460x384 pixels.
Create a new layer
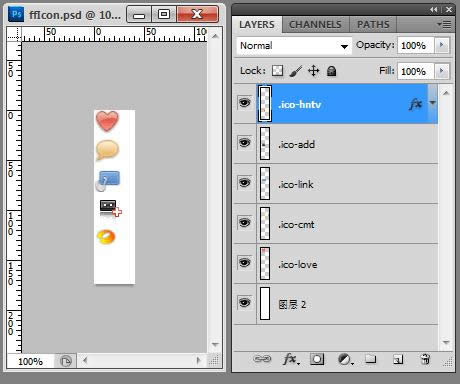398,359
